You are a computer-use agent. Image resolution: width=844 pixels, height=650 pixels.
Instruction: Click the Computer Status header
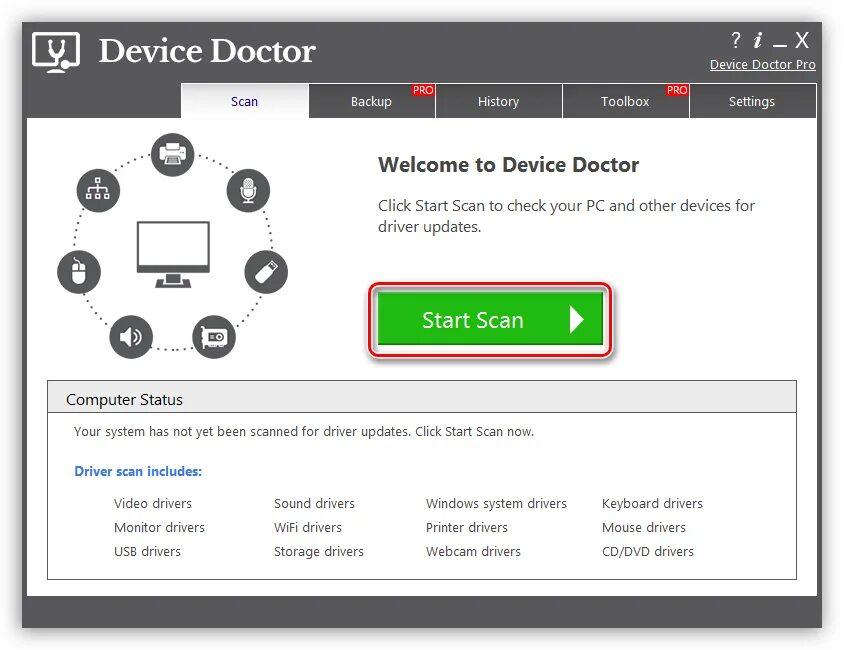click(x=422, y=398)
